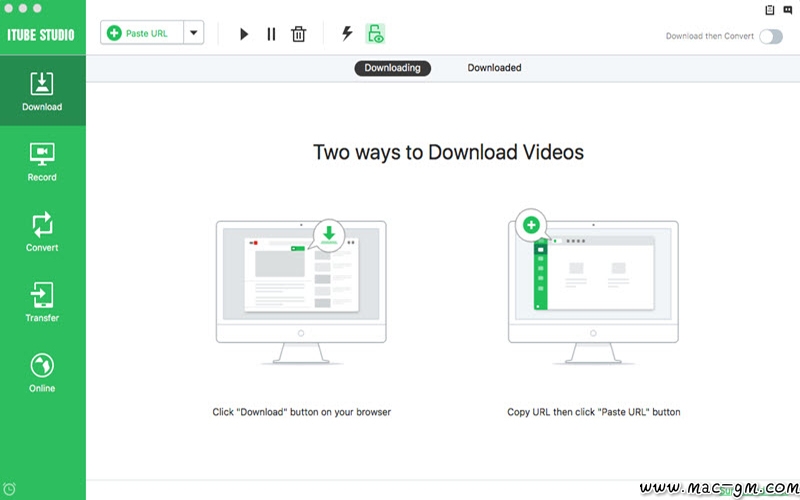Image resolution: width=800 pixels, height=500 pixels.
Task: Resume downloads with the play icon
Action: coord(244,34)
